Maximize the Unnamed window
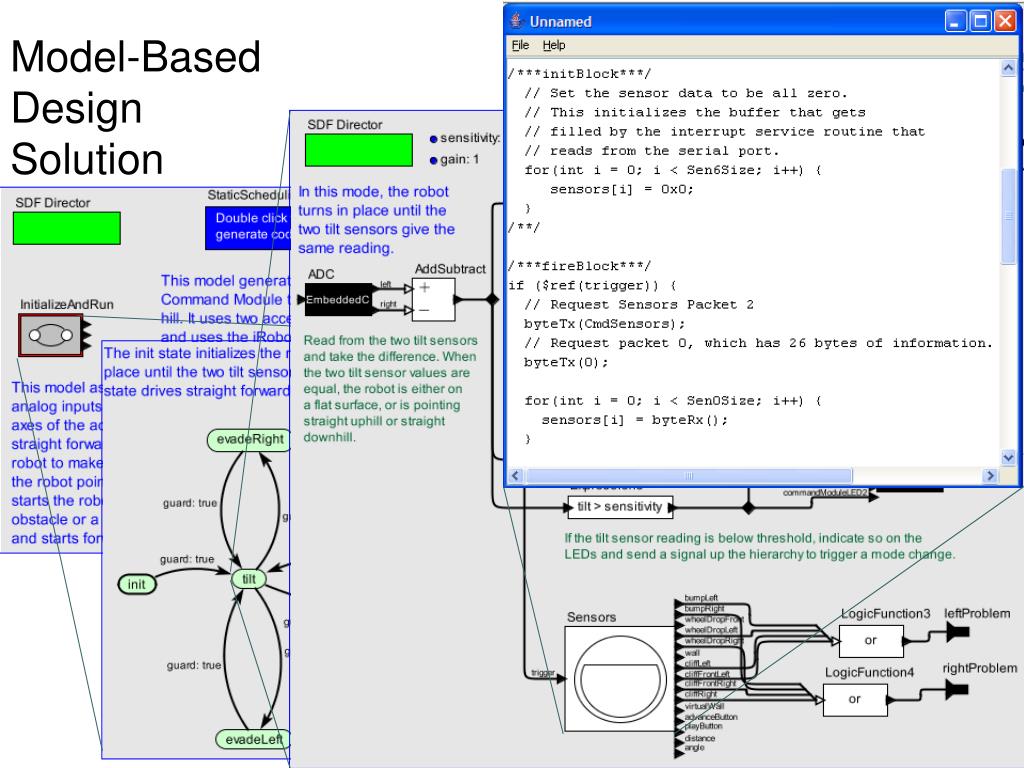This screenshot has width=1024, height=768. click(x=980, y=22)
